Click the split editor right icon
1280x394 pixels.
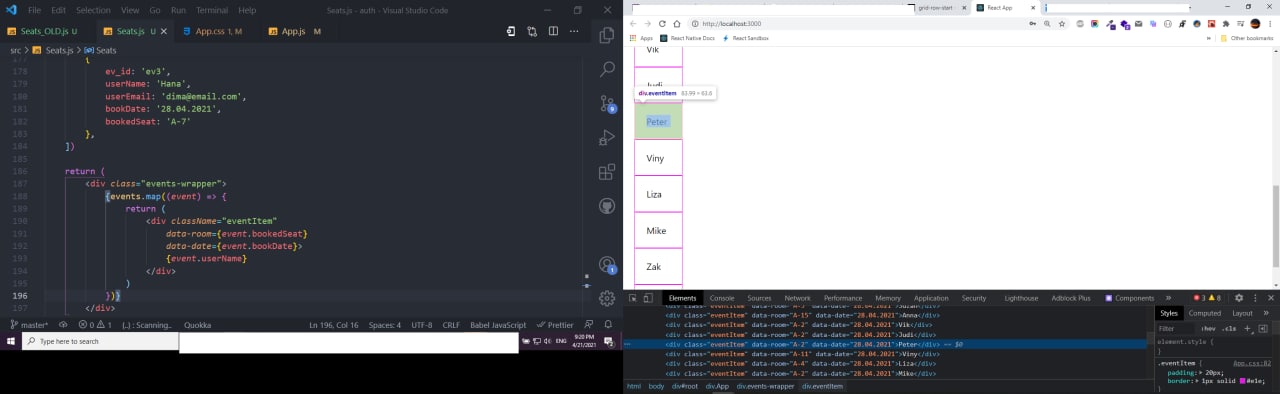coord(553,32)
